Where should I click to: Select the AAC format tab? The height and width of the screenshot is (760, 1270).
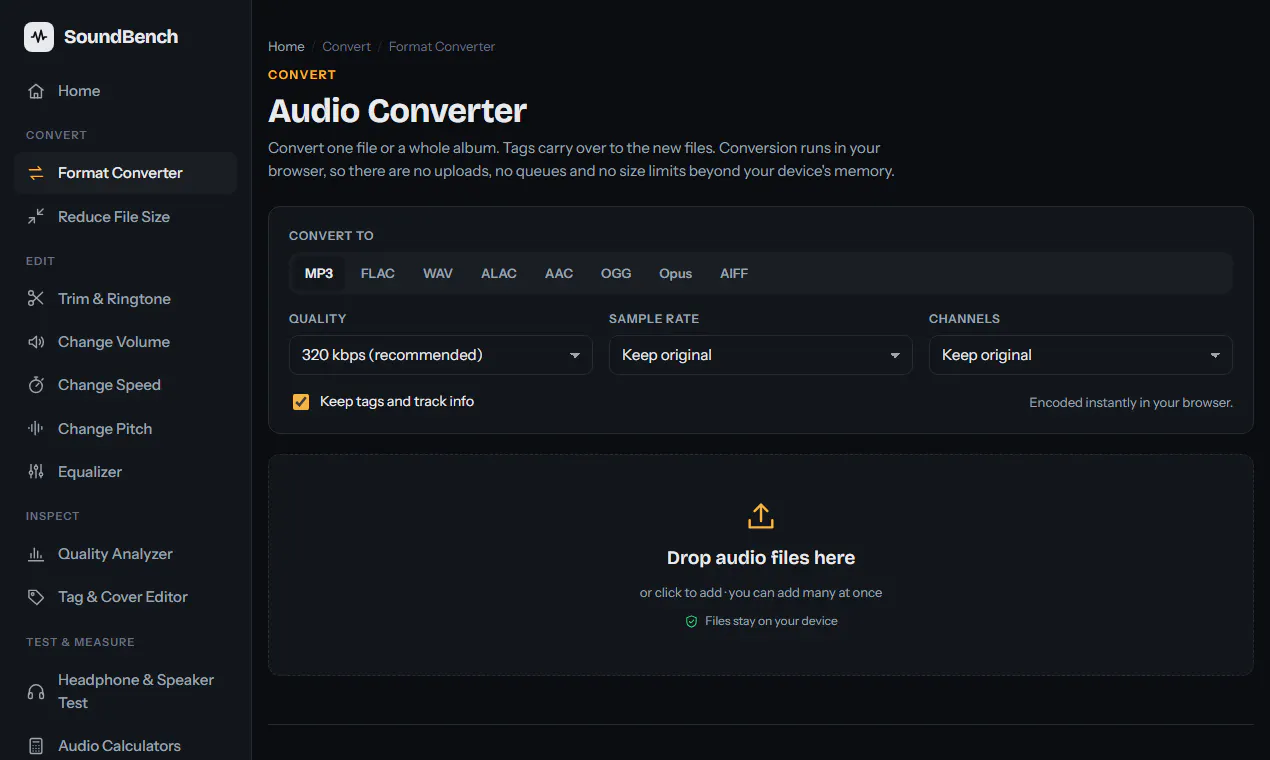[559, 273]
